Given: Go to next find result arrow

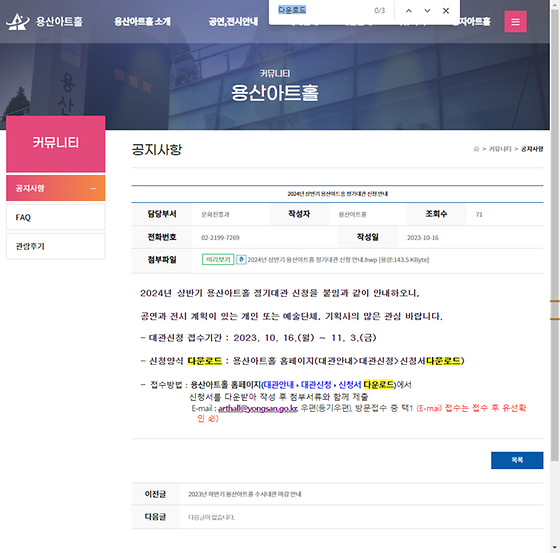Looking at the screenshot, I should click(x=427, y=11).
